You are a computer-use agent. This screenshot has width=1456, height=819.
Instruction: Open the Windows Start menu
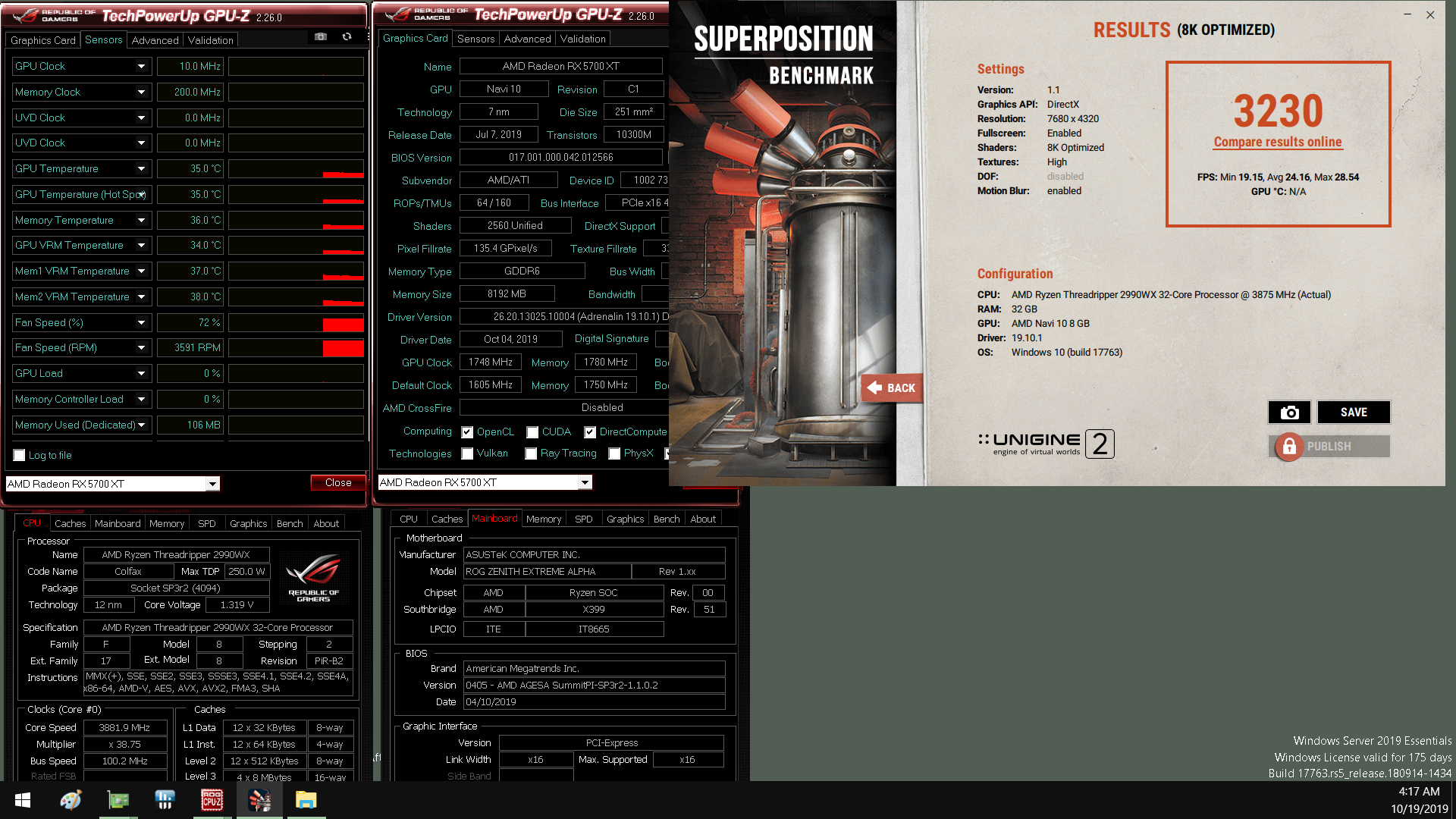pos(23,800)
